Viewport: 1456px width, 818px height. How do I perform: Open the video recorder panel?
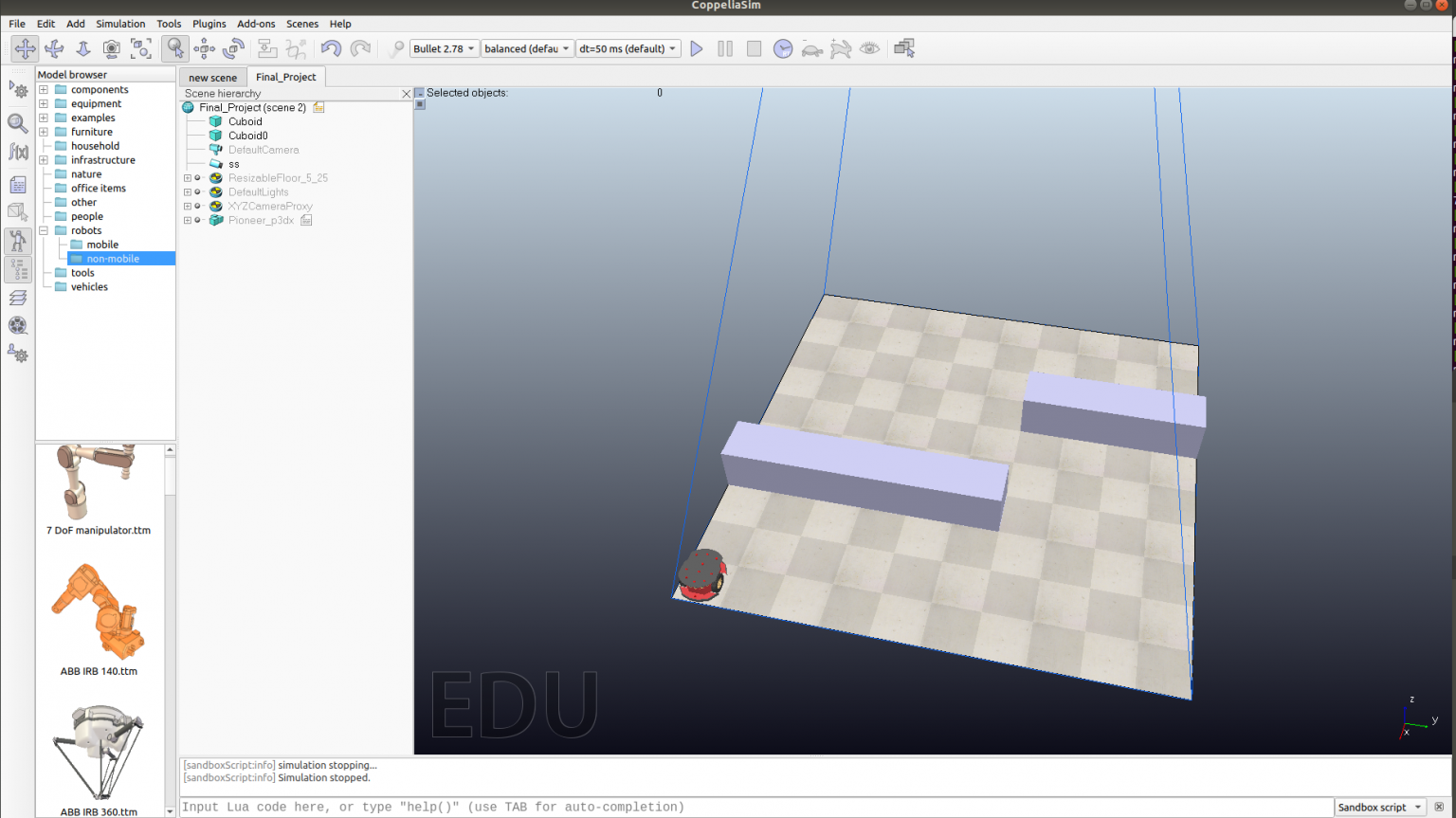(18, 325)
